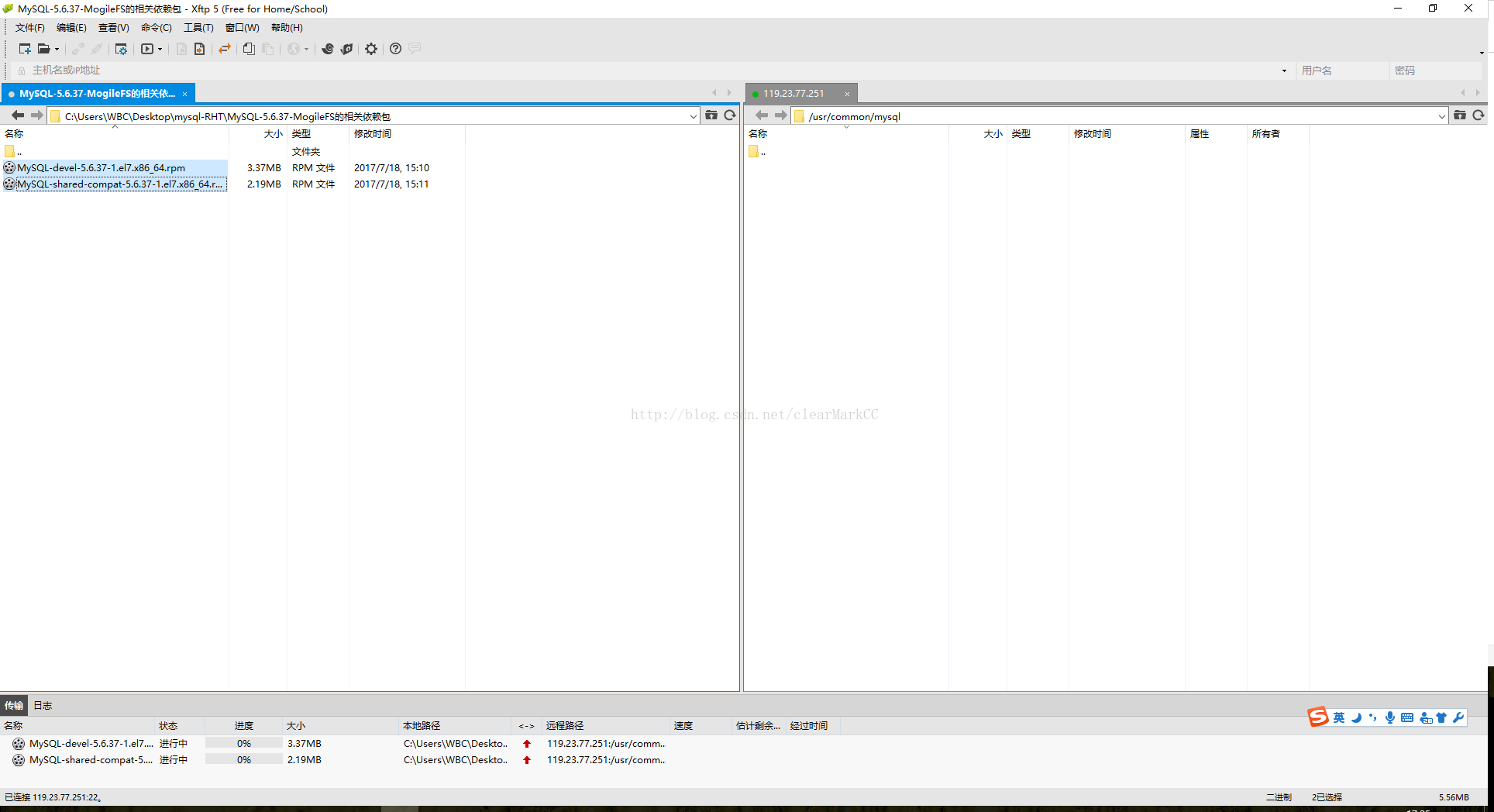Expand the remote path dropdown

click(x=1441, y=116)
